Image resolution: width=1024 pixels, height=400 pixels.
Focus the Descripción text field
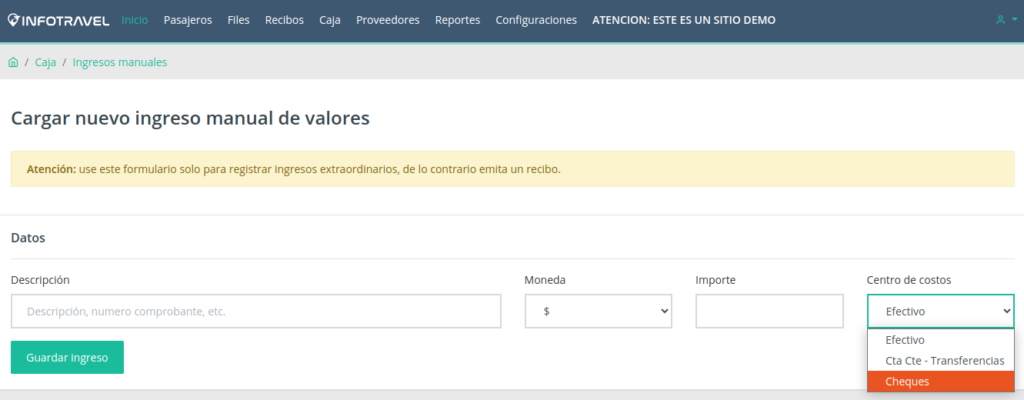coord(256,311)
